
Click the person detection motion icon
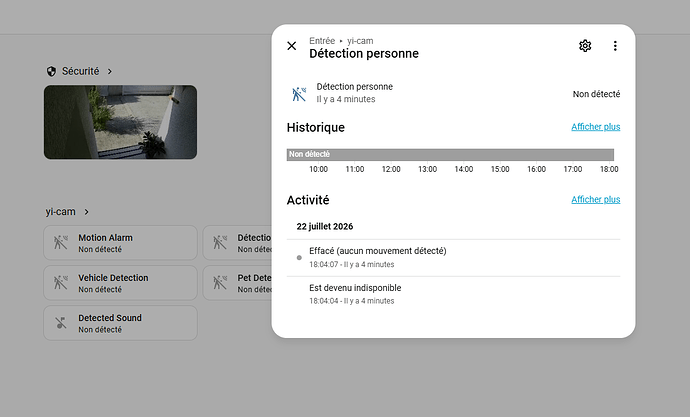click(299, 94)
